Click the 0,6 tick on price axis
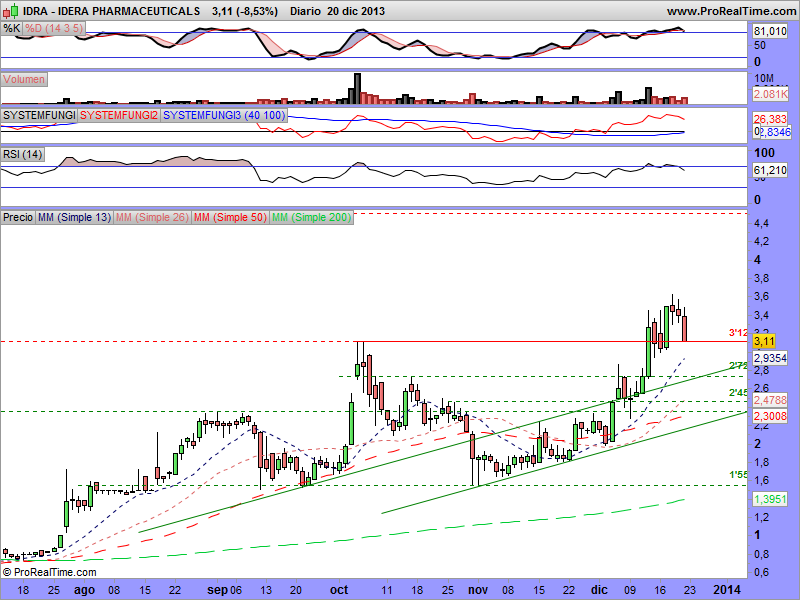Viewport: 800px width, 600px height. [x=761, y=572]
